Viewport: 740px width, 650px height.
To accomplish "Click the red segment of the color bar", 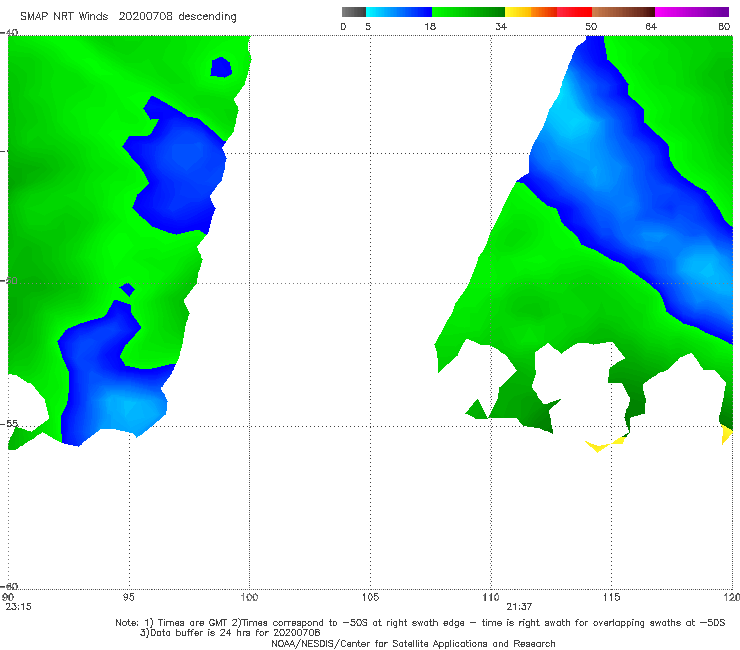I will pos(574,12).
